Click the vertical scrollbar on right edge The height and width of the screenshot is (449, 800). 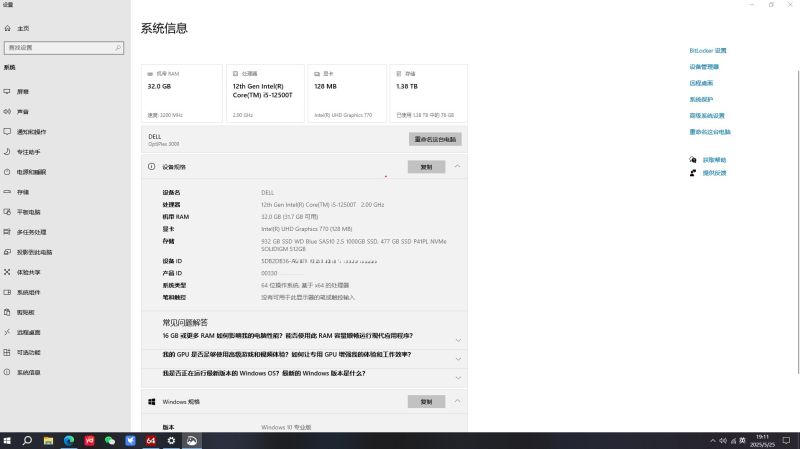(798, 222)
